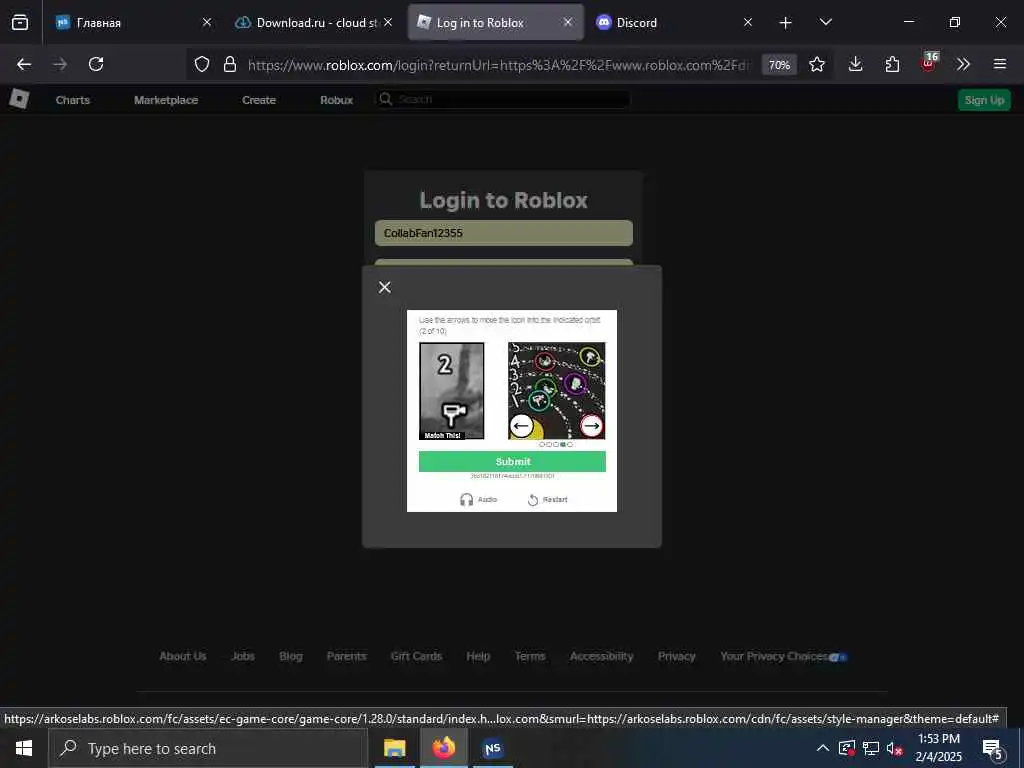Open the Help footer link

pyautogui.click(x=478, y=656)
